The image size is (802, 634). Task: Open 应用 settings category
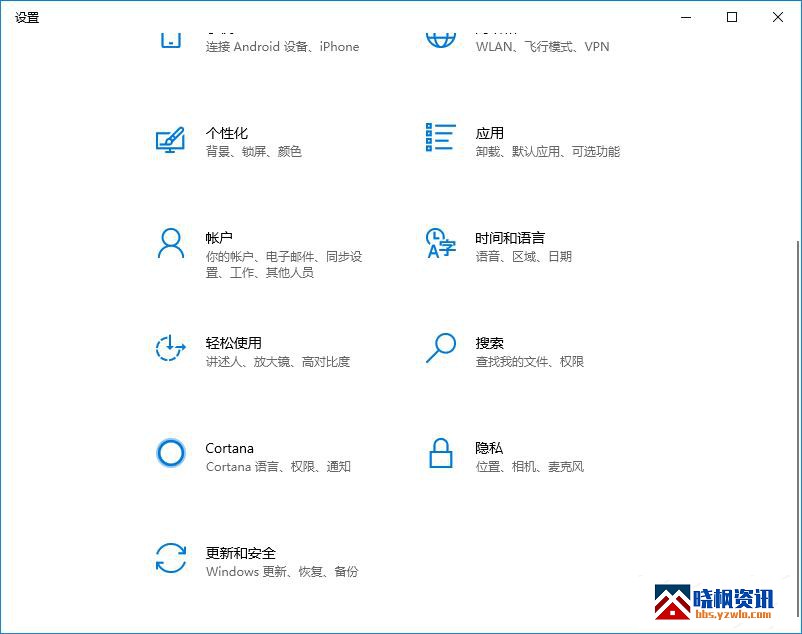489,133
